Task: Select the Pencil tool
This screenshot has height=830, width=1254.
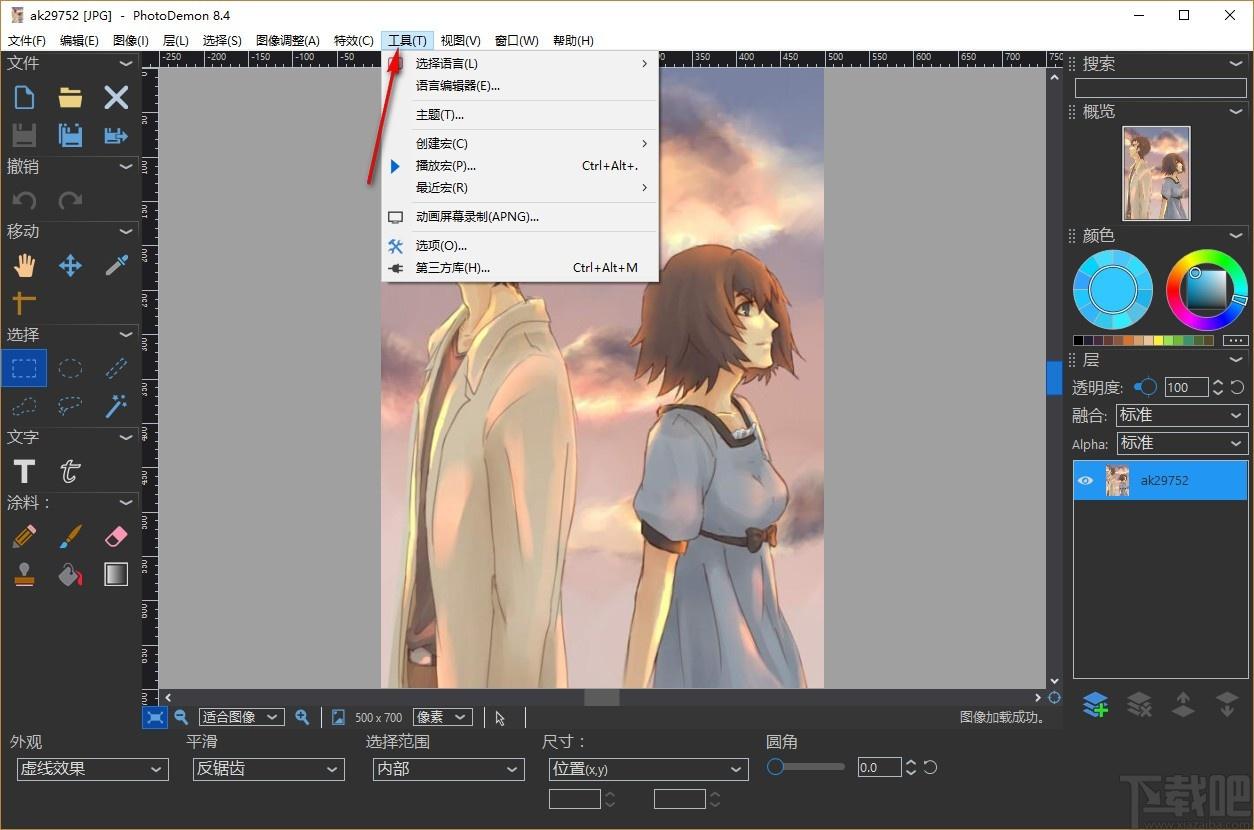Action: tap(24, 537)
